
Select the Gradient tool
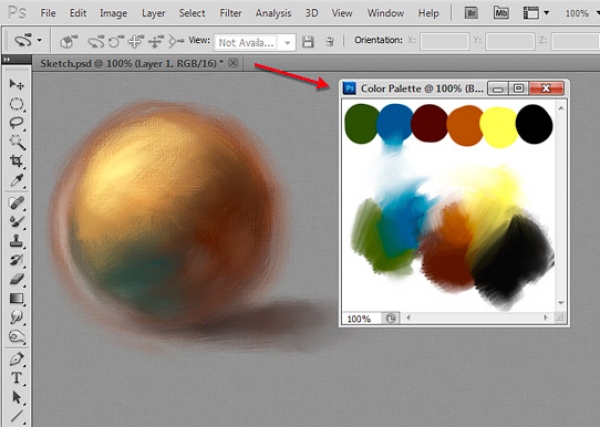pyautogui.click(x=16, y=298)
